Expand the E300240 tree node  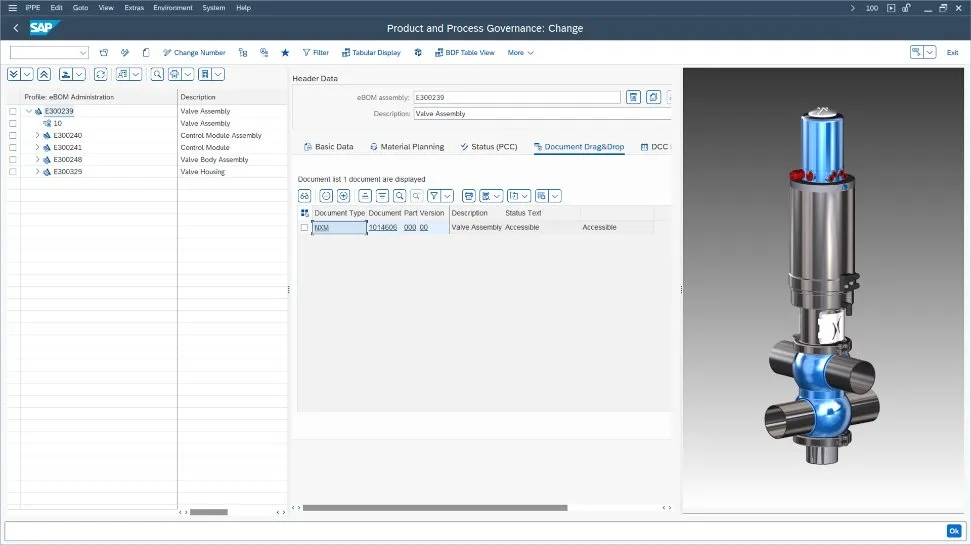tap(37, 135)
